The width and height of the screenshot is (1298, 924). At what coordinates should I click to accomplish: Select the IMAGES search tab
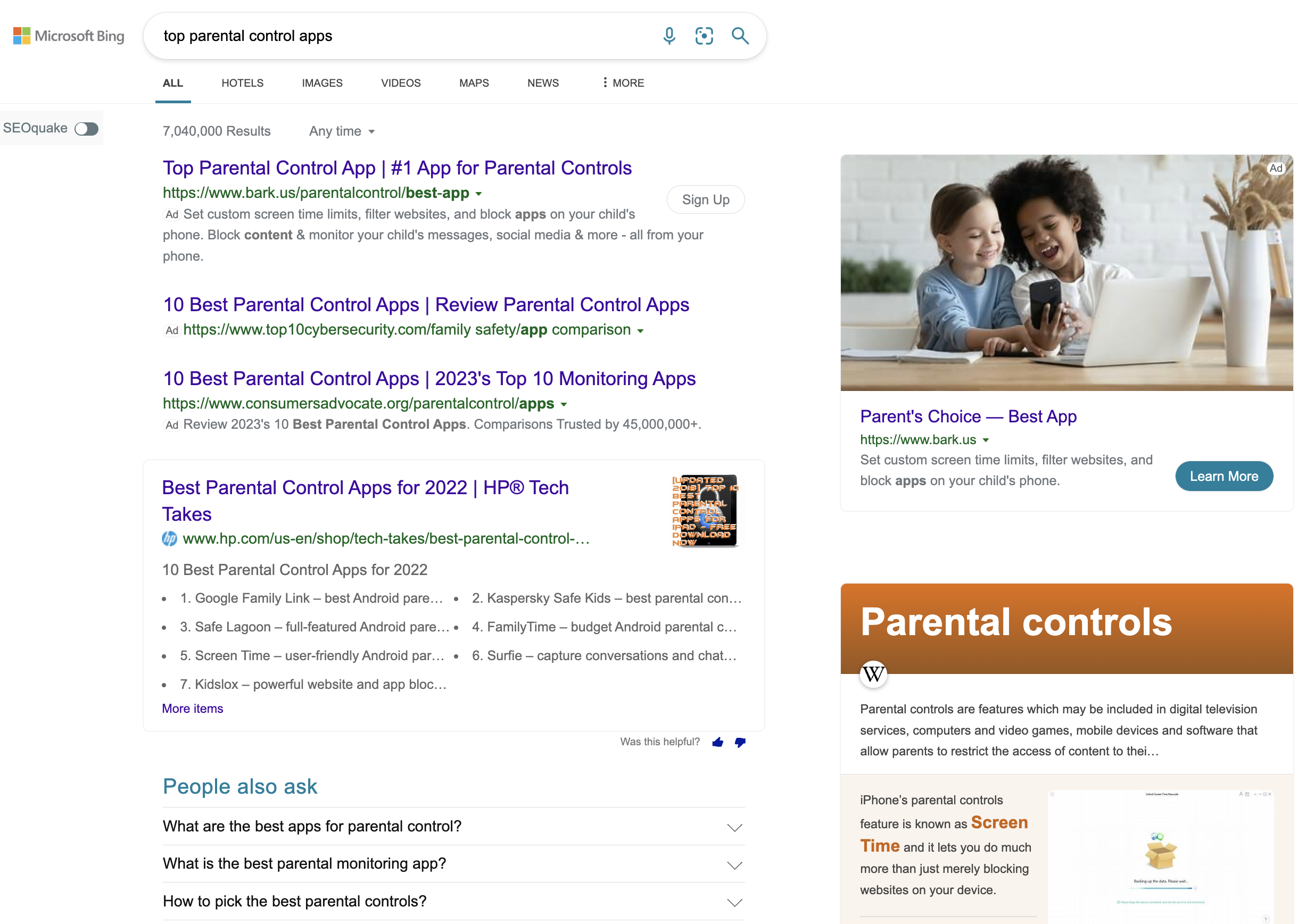(x=322, y=83)
